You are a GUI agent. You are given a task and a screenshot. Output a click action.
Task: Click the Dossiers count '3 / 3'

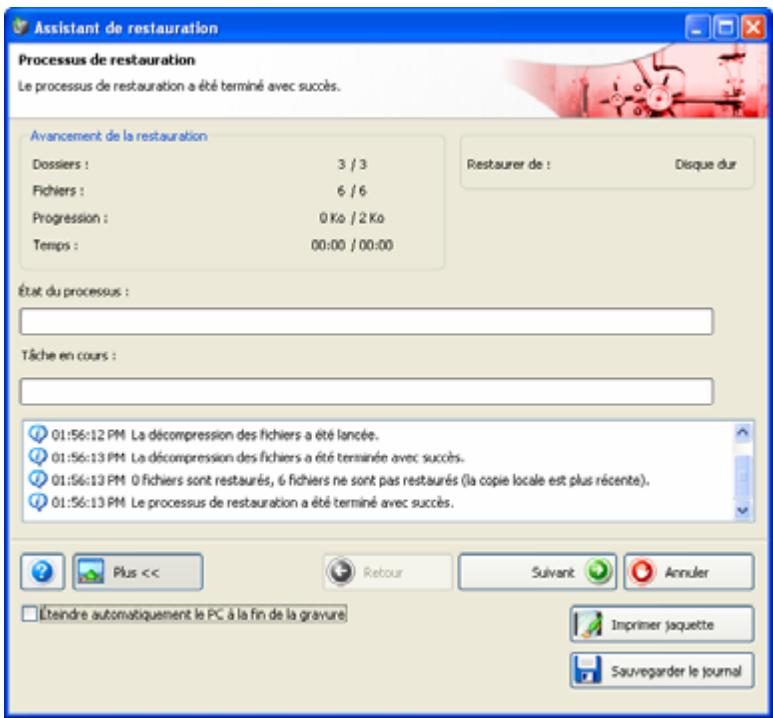click(352, 164)
